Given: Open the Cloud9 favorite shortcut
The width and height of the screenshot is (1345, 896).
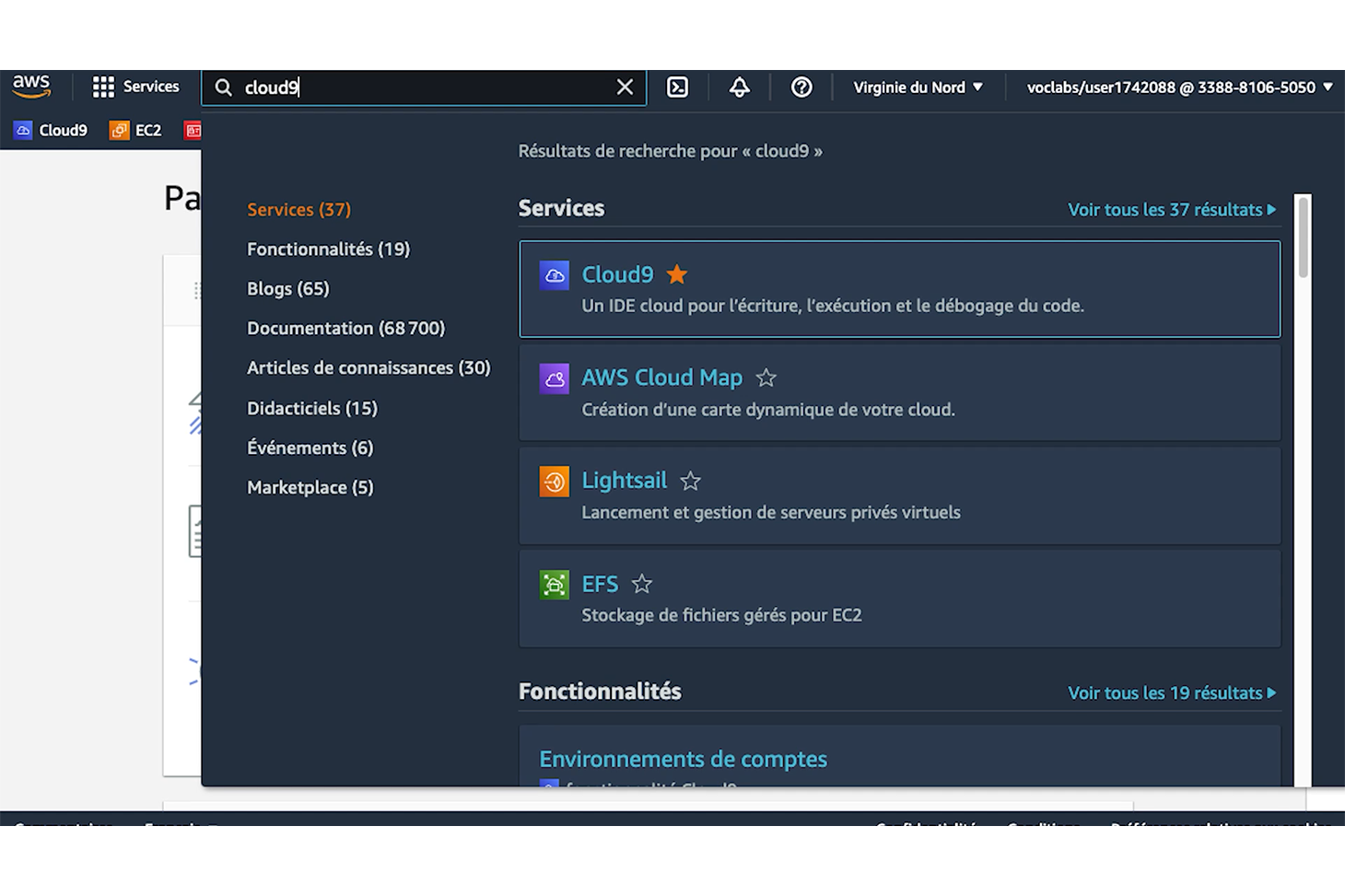Looking at the screenshot, I should [51, 131].
